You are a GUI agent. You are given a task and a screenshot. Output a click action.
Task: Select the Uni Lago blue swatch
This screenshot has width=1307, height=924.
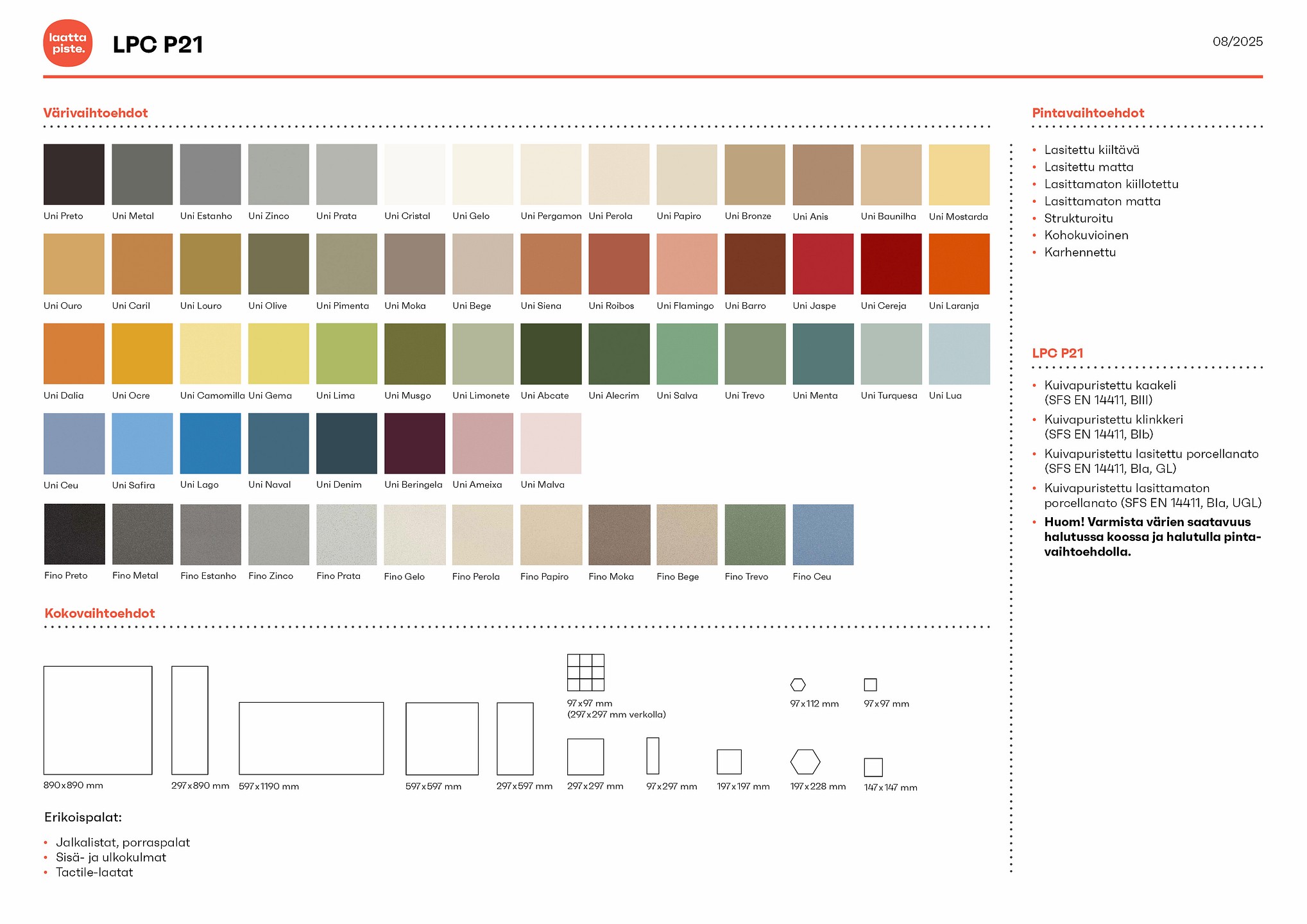click(210, 443)
